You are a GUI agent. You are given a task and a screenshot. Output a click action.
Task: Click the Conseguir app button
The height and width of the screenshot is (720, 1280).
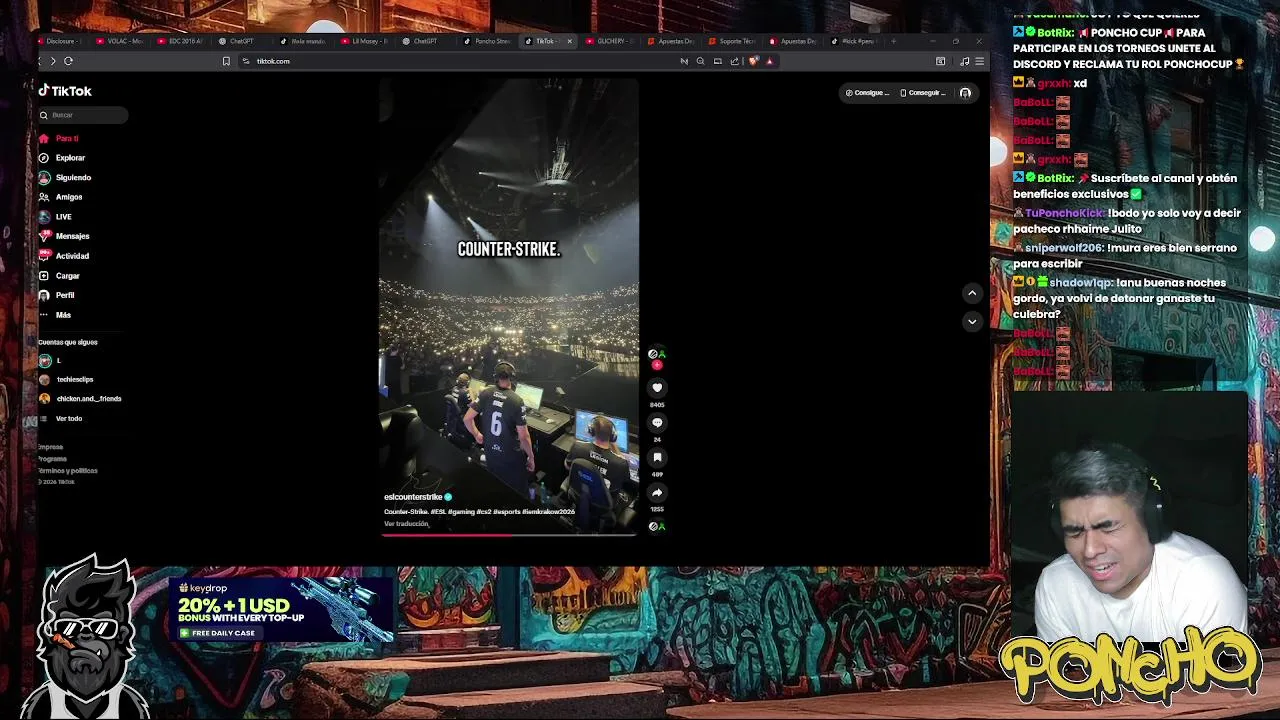pos(922,93)
